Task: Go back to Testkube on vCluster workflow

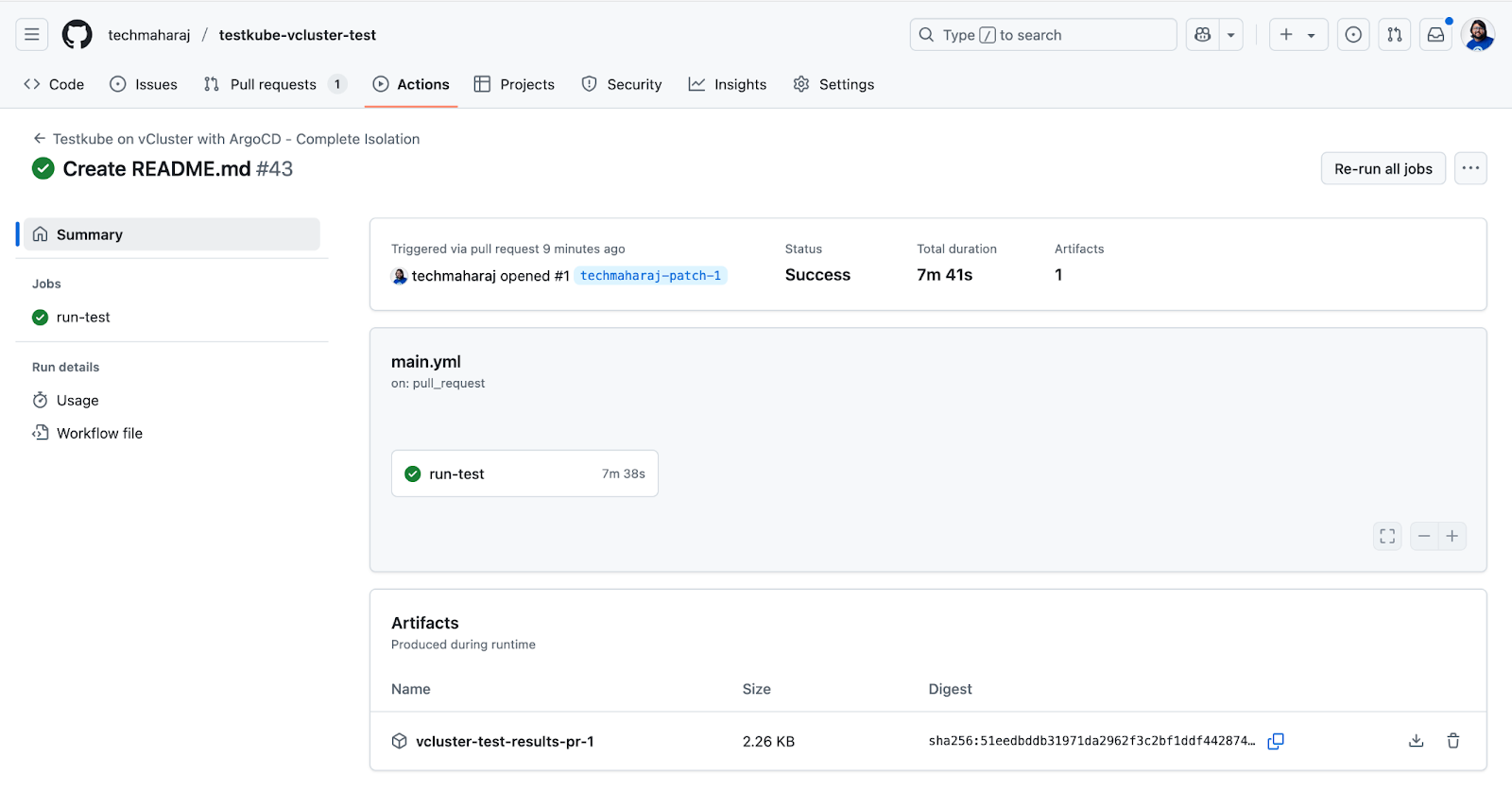Action: (226, 139)
